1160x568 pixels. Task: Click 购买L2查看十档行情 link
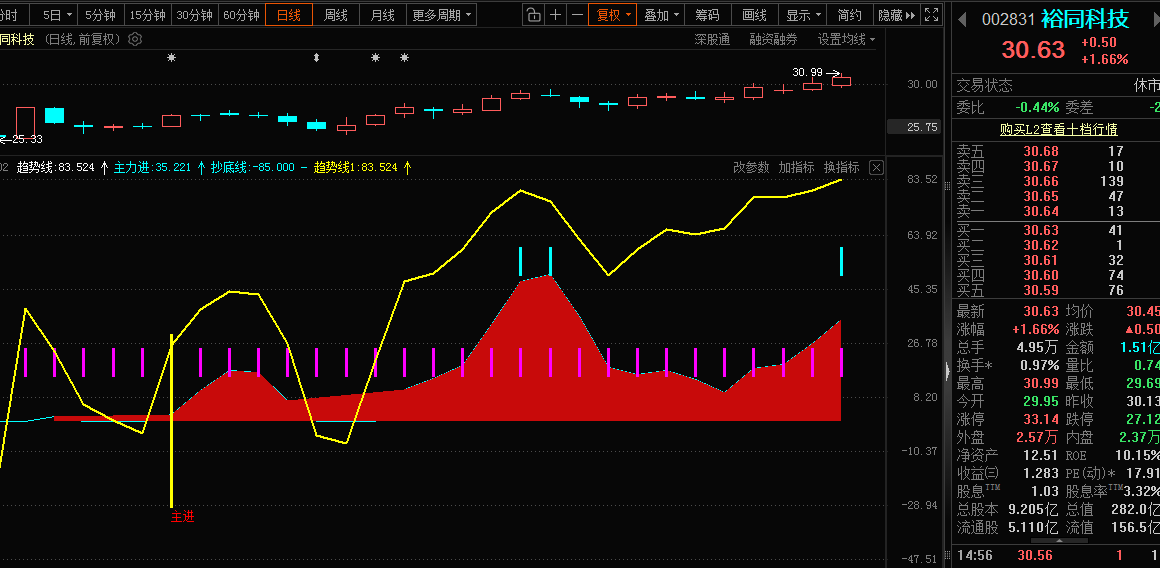click(1059, 129)
